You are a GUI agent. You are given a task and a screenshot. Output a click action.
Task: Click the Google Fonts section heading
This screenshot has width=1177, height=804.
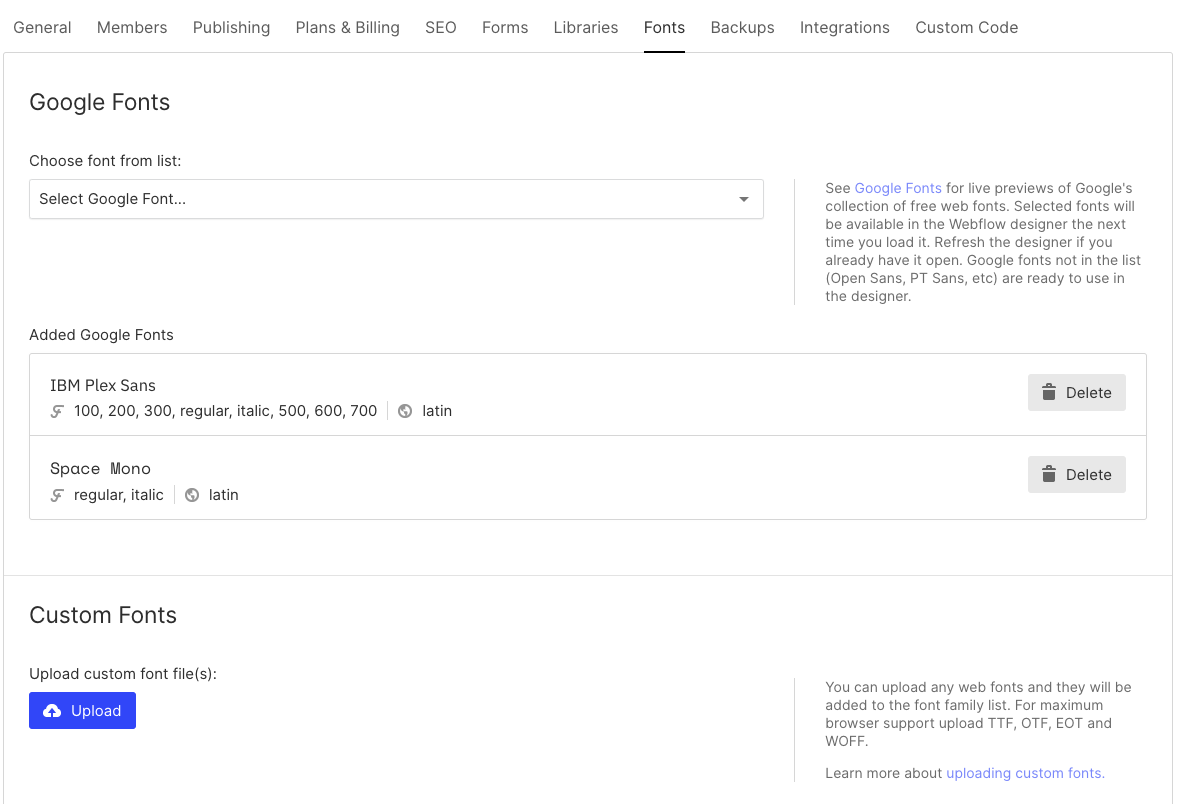pyautogui.click(x=100, y=102)
